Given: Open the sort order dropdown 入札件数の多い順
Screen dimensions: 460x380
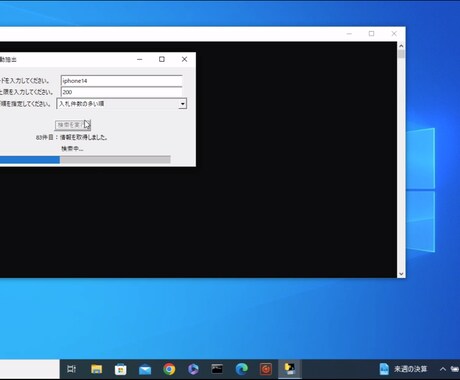Looking at the screenshot, I should click(x=122, y=104).
